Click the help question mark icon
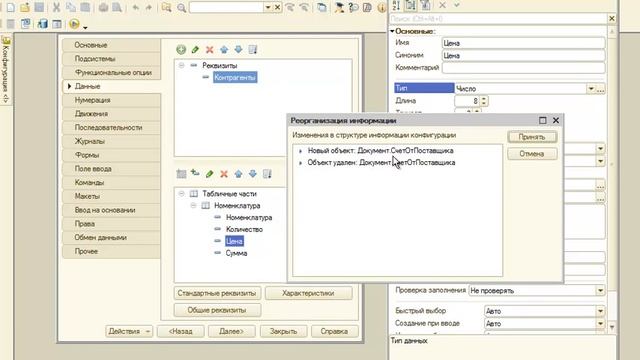The height and width of the screenshot is (360, 640). point(353,7)
